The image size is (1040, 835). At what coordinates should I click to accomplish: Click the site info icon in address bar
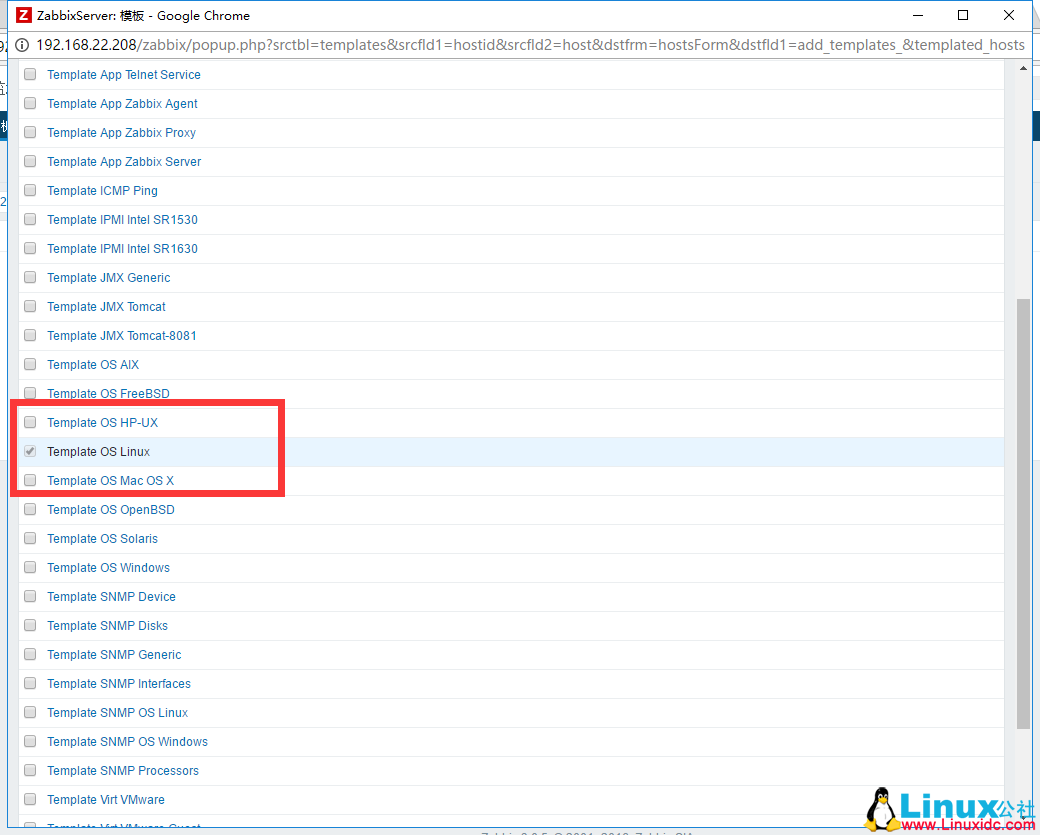point(22,45)
